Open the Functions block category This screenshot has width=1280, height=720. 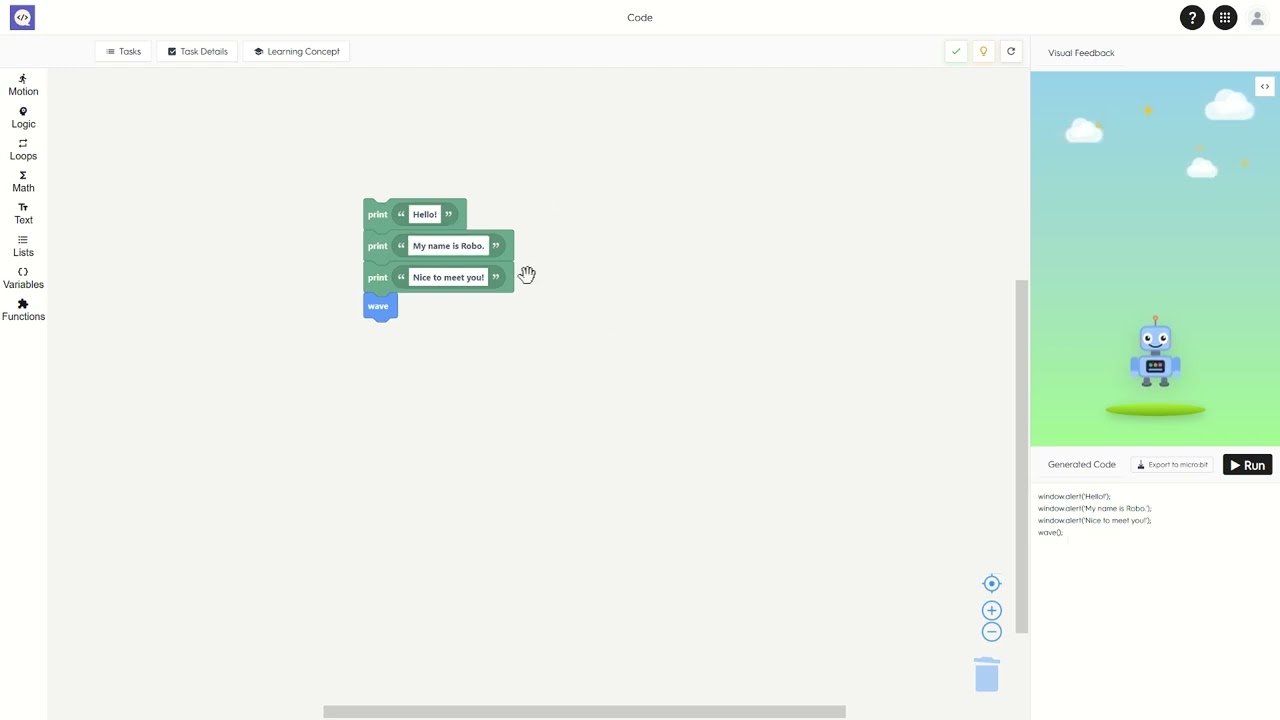[23, 310]
